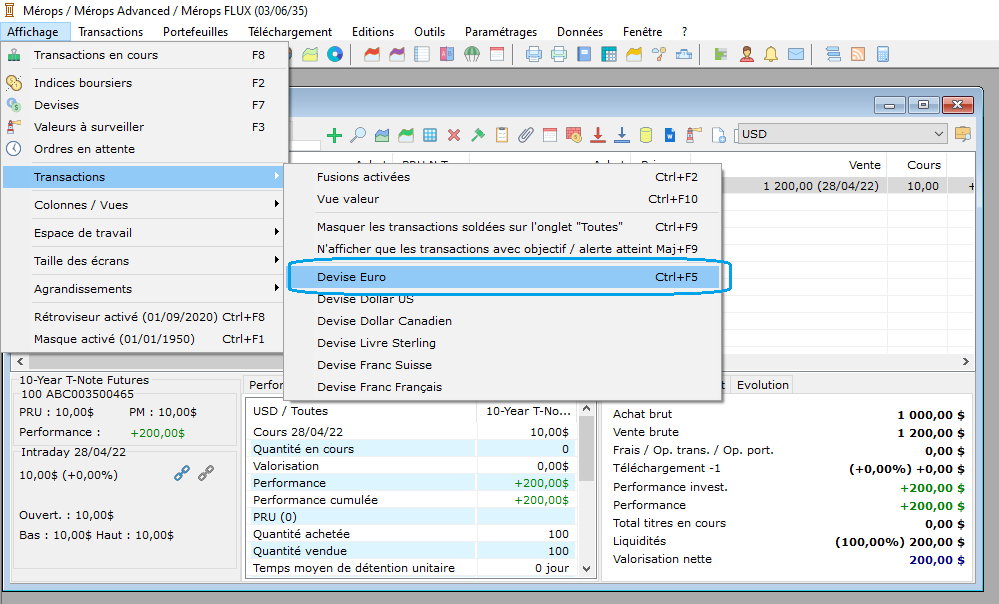Delete using the red X icon
The height and width of the screenshot is (604, 999).
pos(454,134)
